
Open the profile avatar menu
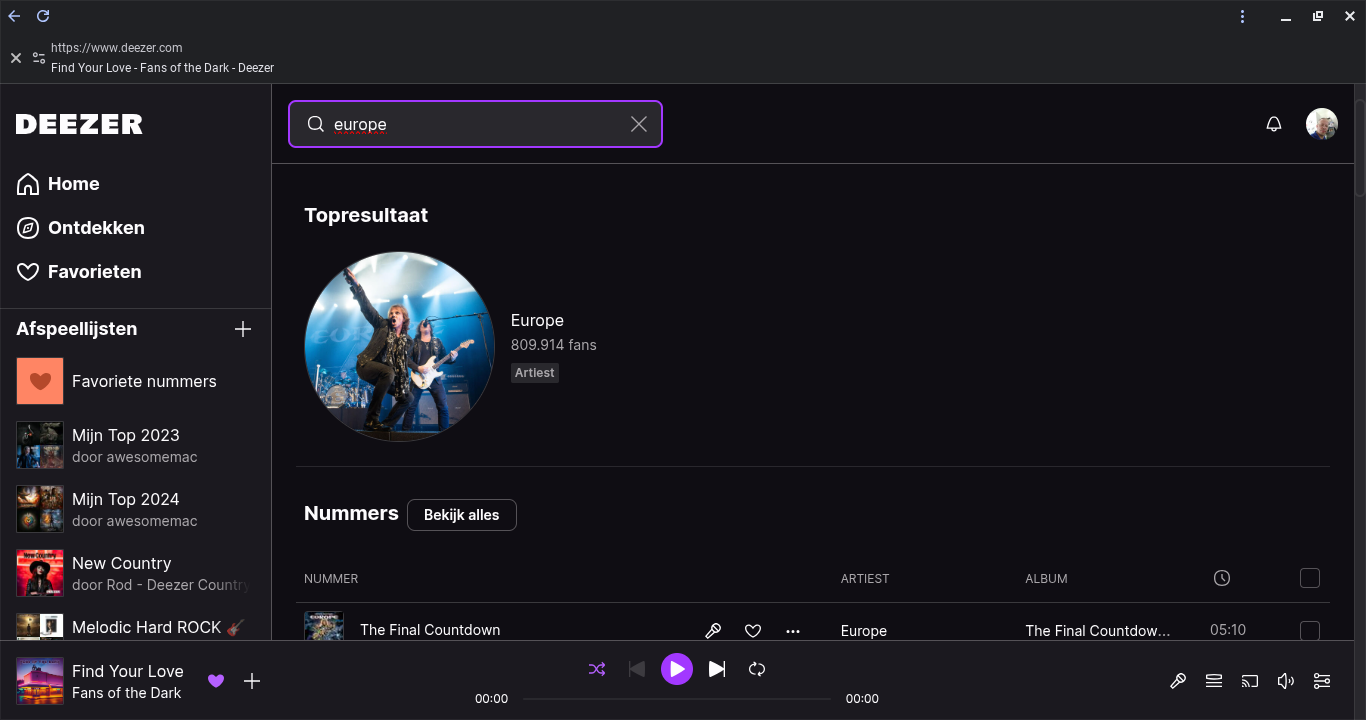click(x=1322, y=124)
